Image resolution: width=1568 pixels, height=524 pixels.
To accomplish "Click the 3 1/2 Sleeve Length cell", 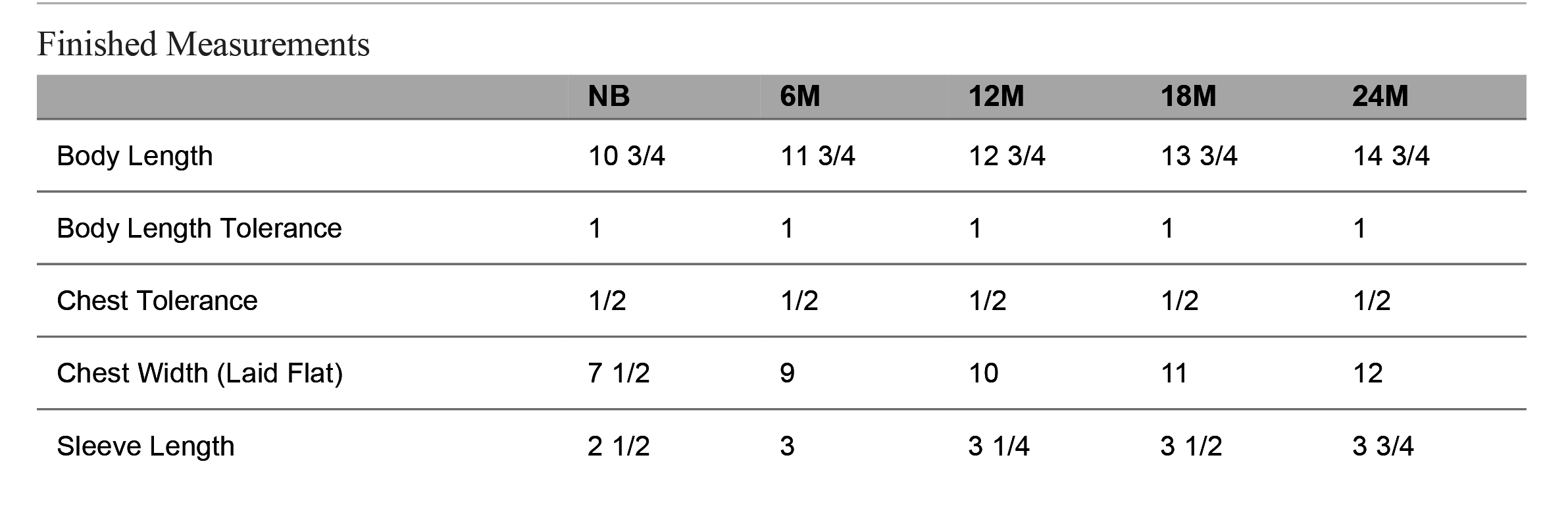I will click(1192, 446).
